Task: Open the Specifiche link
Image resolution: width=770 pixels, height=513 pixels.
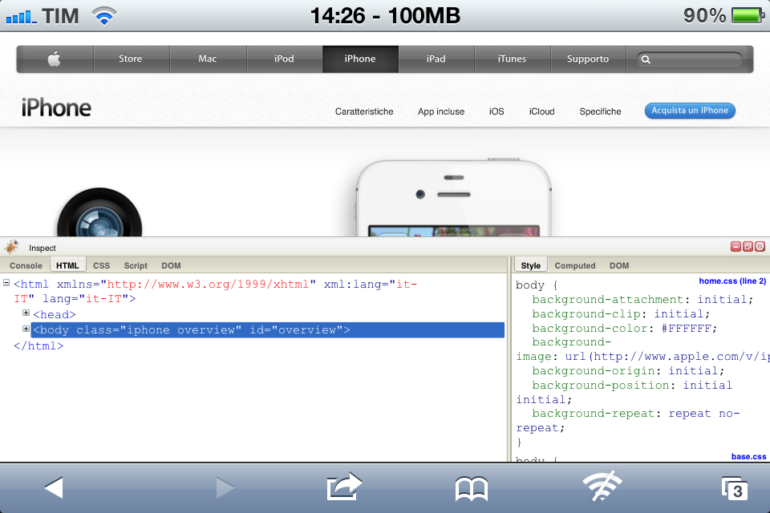Action: coord(600,111)
